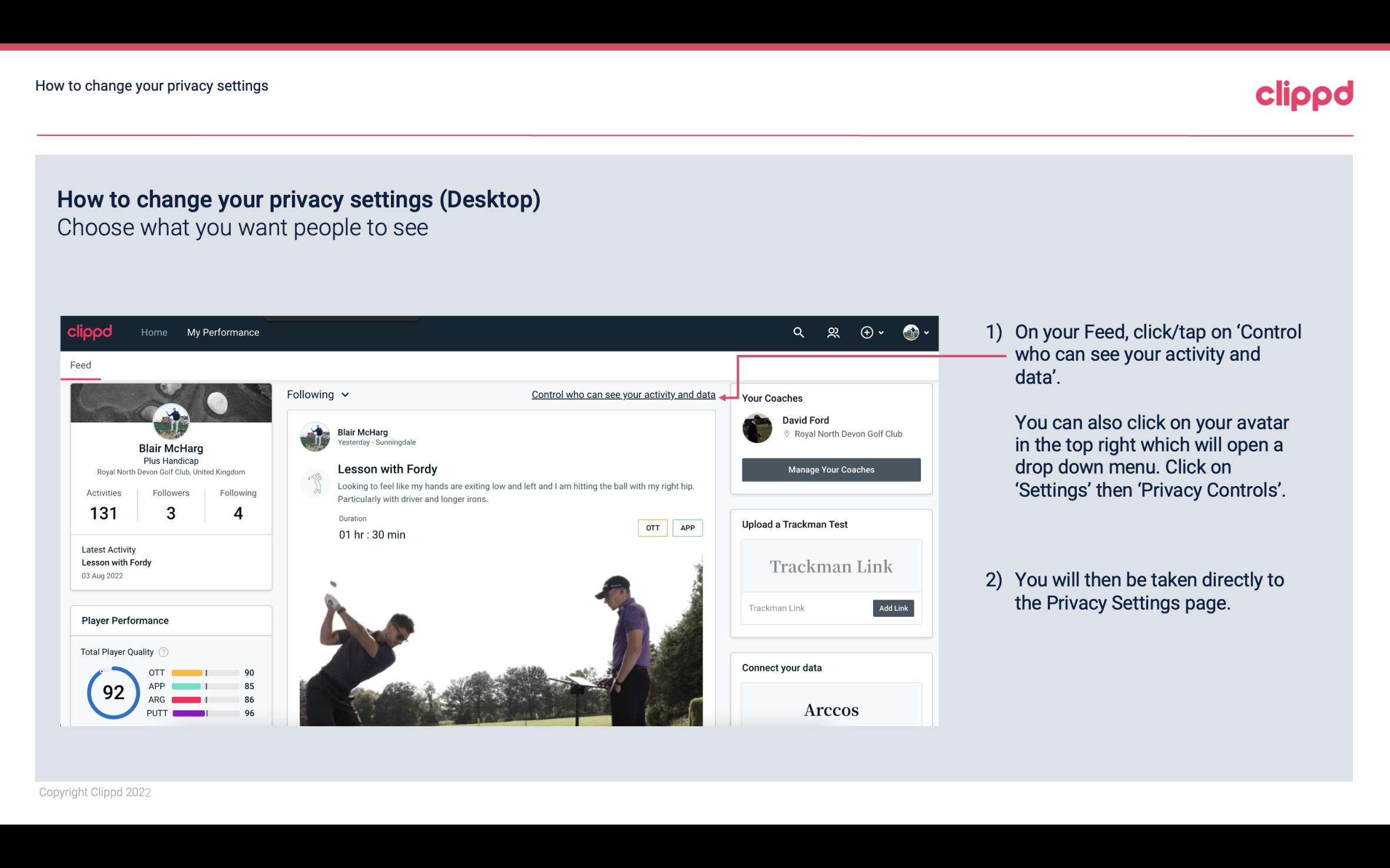Click Home tab in navigation menu

(153, 332)
